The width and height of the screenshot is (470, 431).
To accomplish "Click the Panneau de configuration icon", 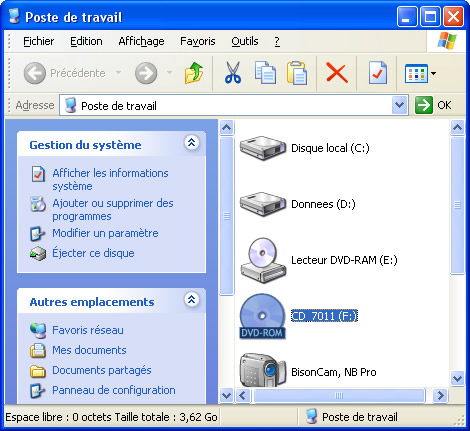I will pyautogui.click(x=37, y=391).
